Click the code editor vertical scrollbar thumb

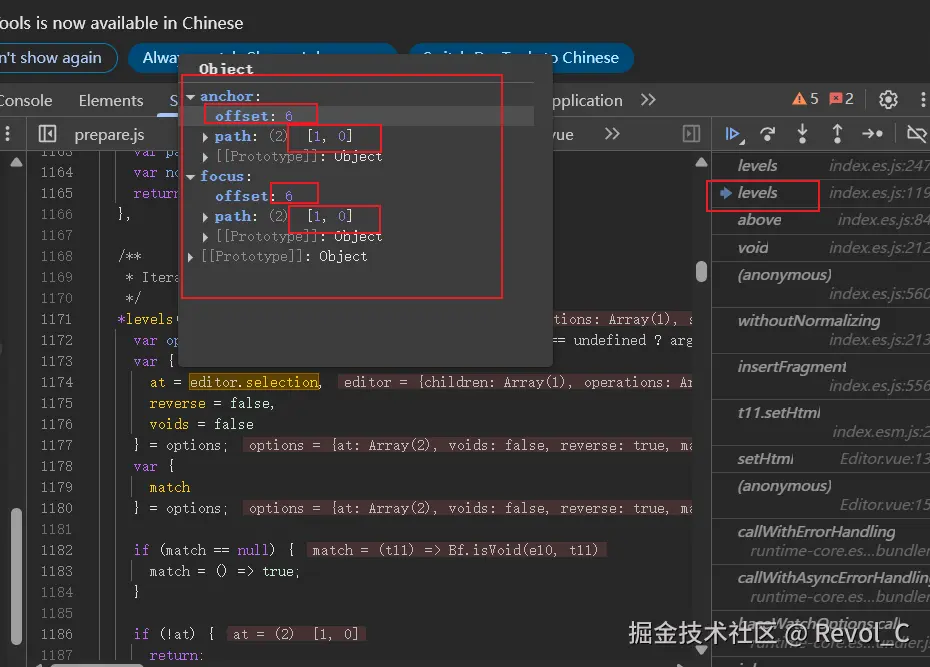702,271
